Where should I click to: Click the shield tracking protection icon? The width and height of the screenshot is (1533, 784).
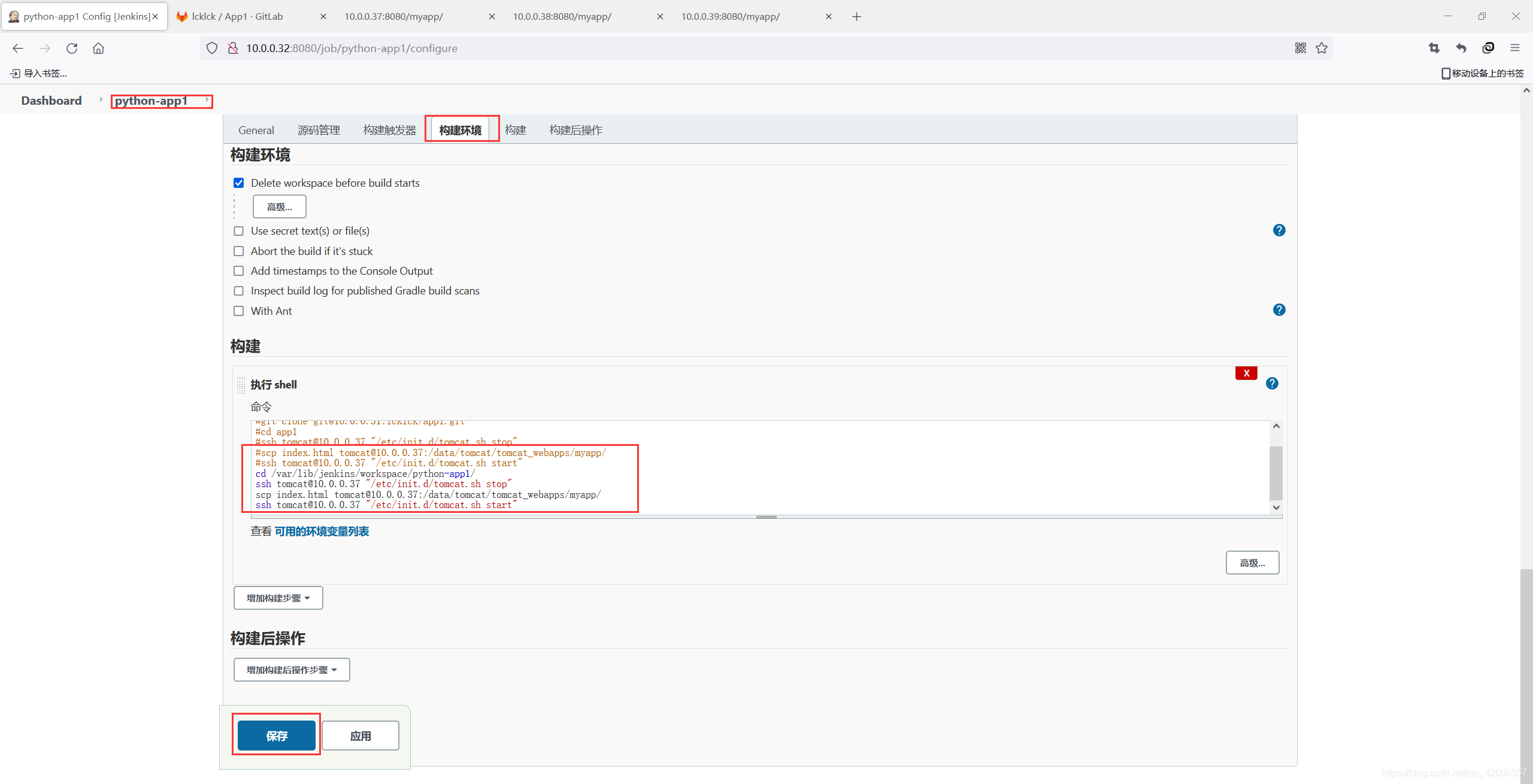tap(212, 48)
